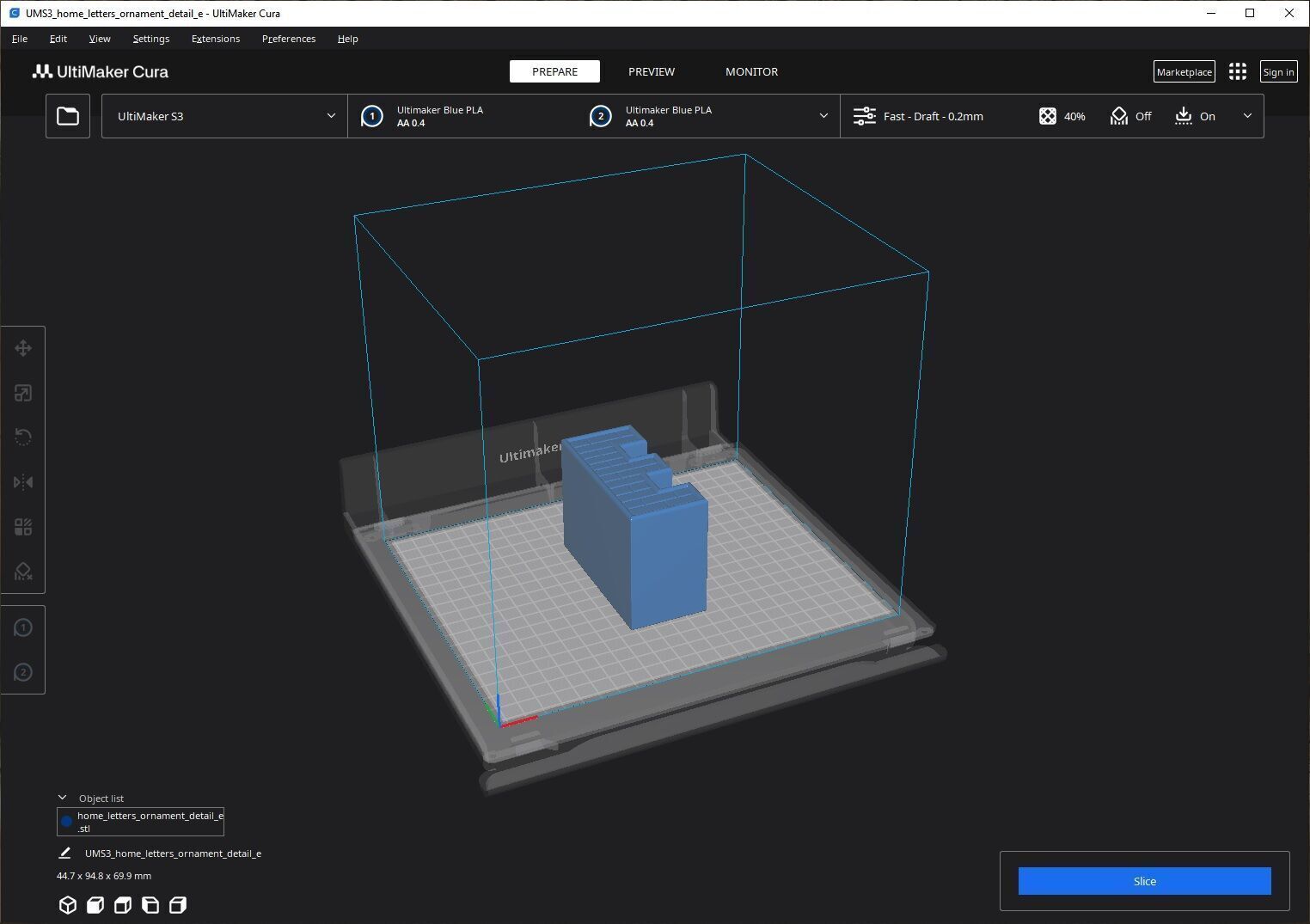Click the adhesion On icon
The width and height of the screenshot is (1310, 924).
coord(1184,116)
